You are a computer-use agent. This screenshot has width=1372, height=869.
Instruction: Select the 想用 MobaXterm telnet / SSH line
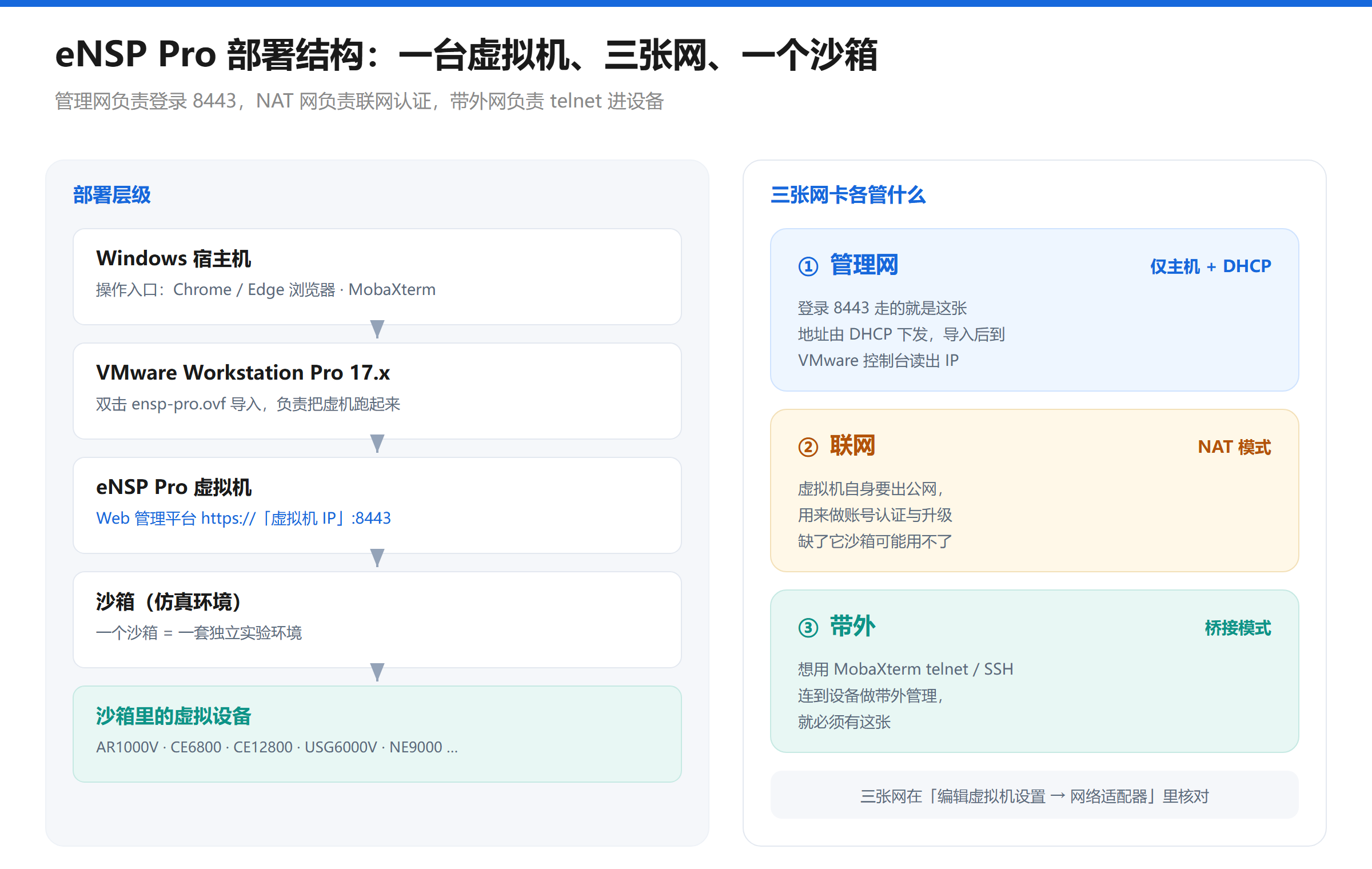906,669
